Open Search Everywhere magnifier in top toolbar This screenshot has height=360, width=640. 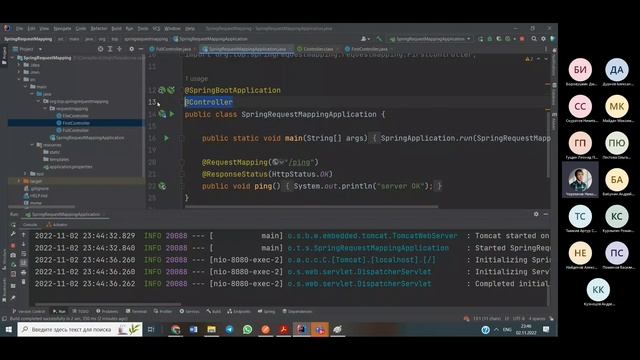point(534,39)
